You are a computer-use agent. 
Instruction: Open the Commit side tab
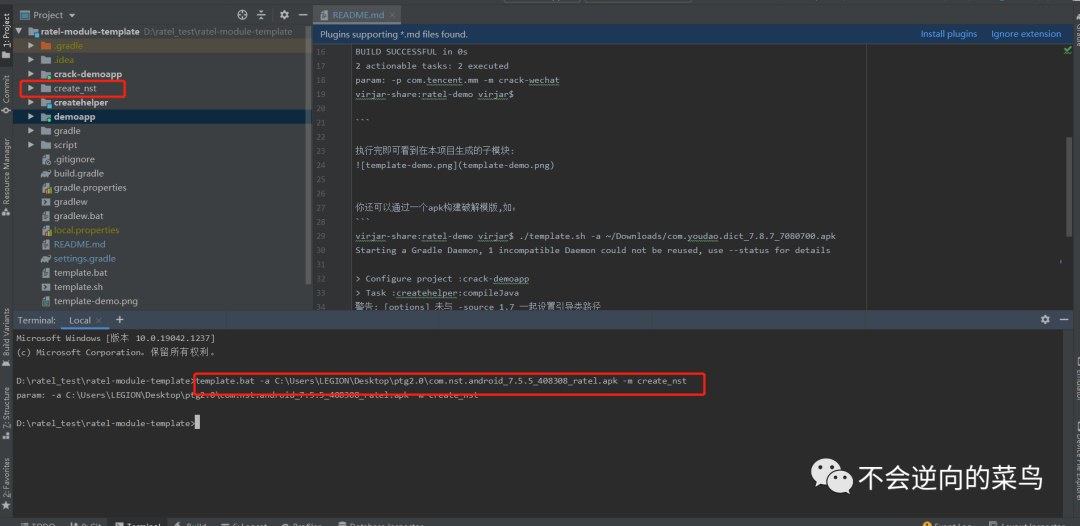tap(6, 95)
